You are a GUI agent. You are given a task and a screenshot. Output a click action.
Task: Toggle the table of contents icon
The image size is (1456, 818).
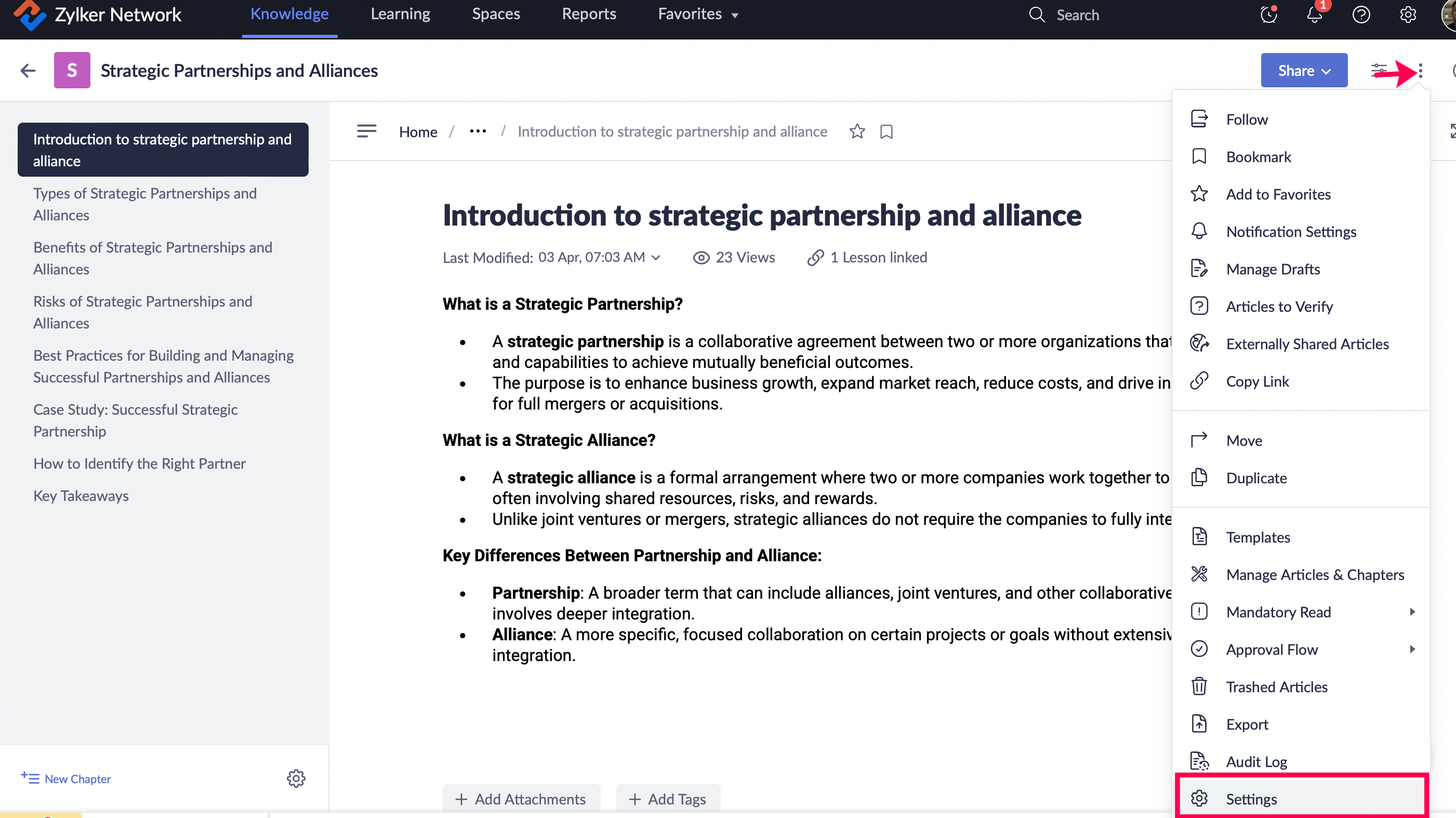[366, 131]
